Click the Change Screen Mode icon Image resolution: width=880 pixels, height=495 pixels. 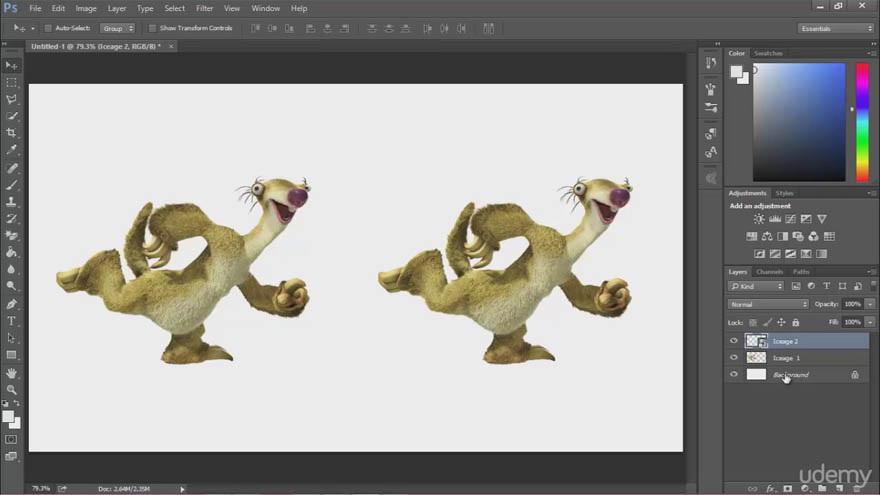tap(11, 456)
